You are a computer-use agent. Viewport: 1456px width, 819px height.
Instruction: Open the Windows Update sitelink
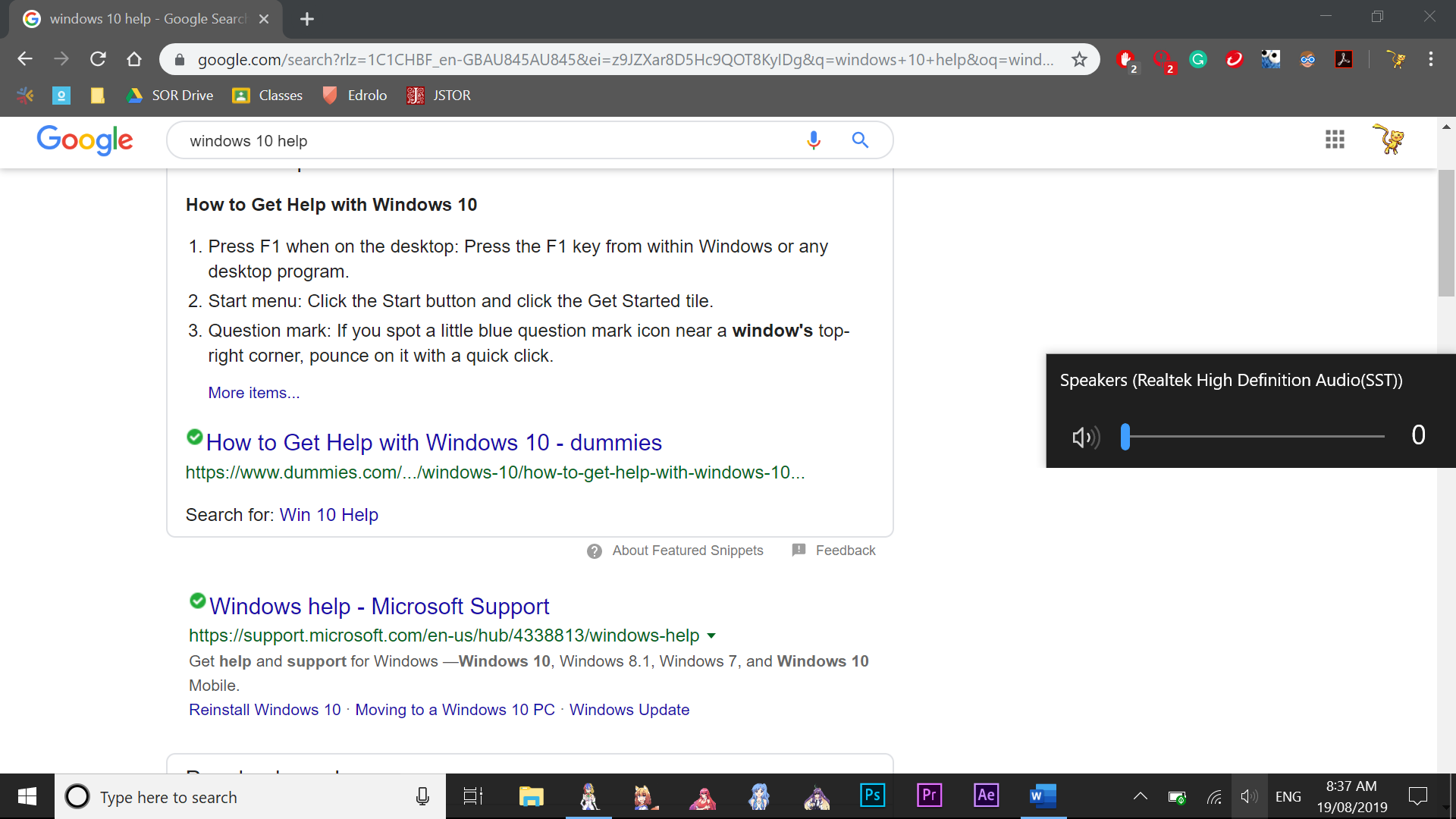(x=629, y=710)
